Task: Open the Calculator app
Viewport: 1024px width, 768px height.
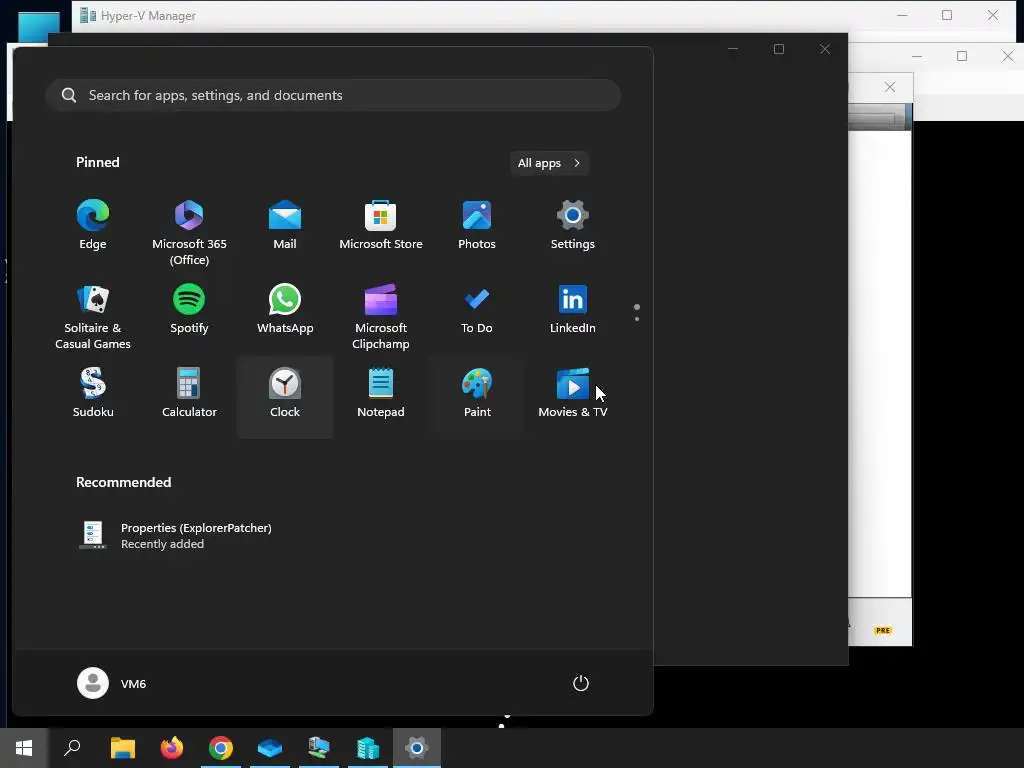Action: point(189,393)
